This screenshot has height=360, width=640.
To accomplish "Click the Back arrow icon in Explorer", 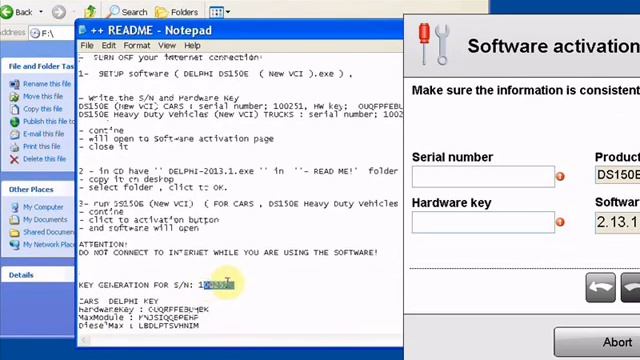I will (x=7, y=12).
